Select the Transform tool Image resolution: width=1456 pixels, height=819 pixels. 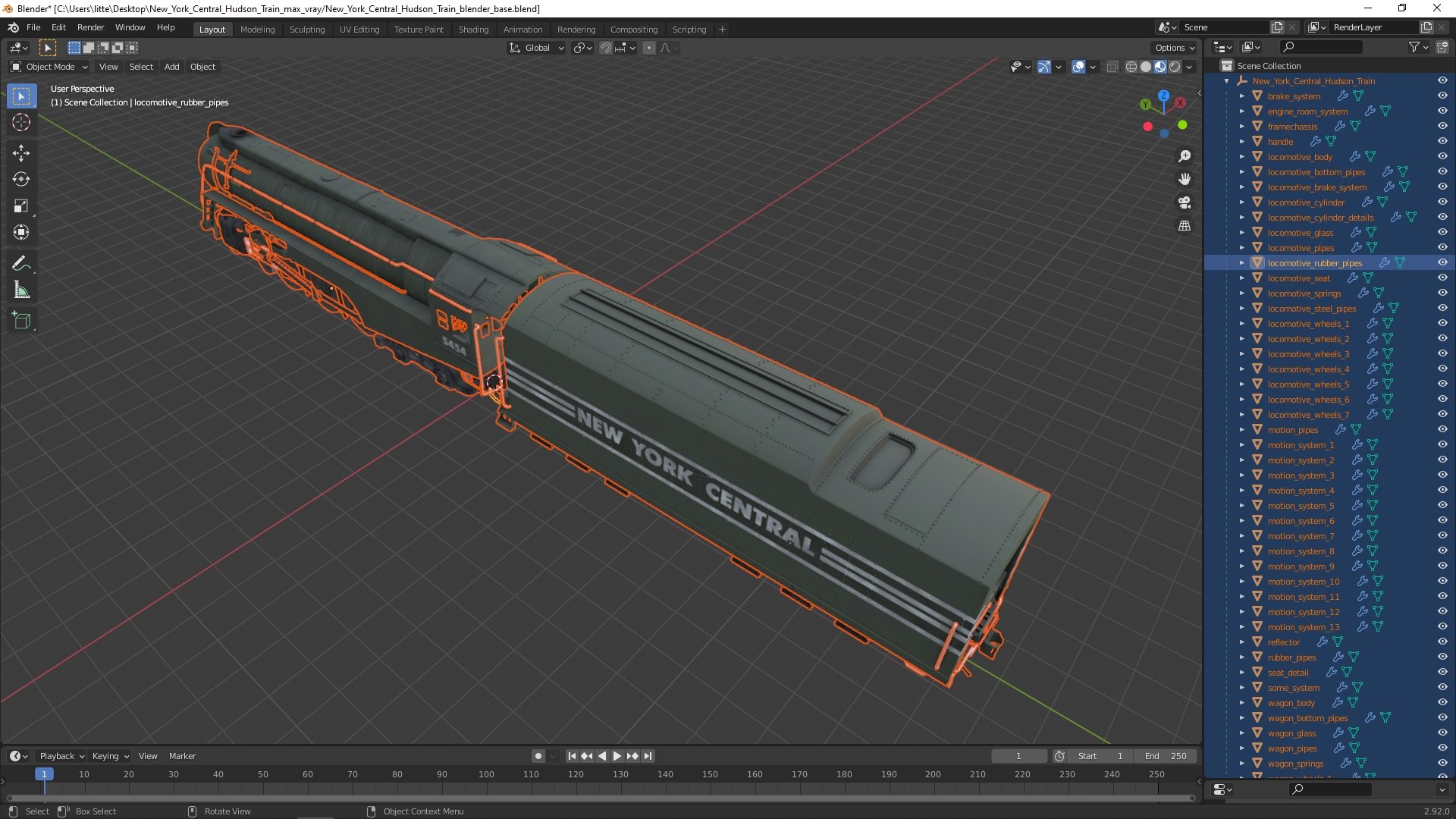(x=21, y=233)
